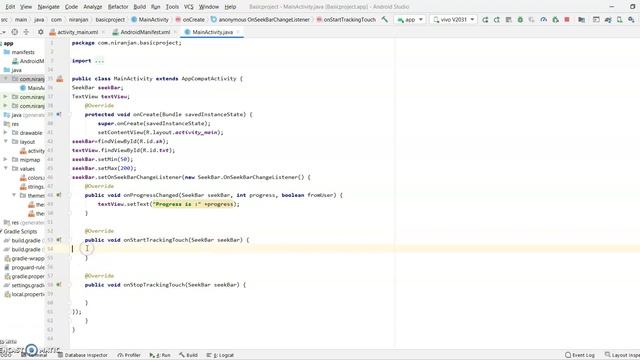Select local.properties in project tree
The height and width of the screenshot is (360, 640).
[24, 294]
